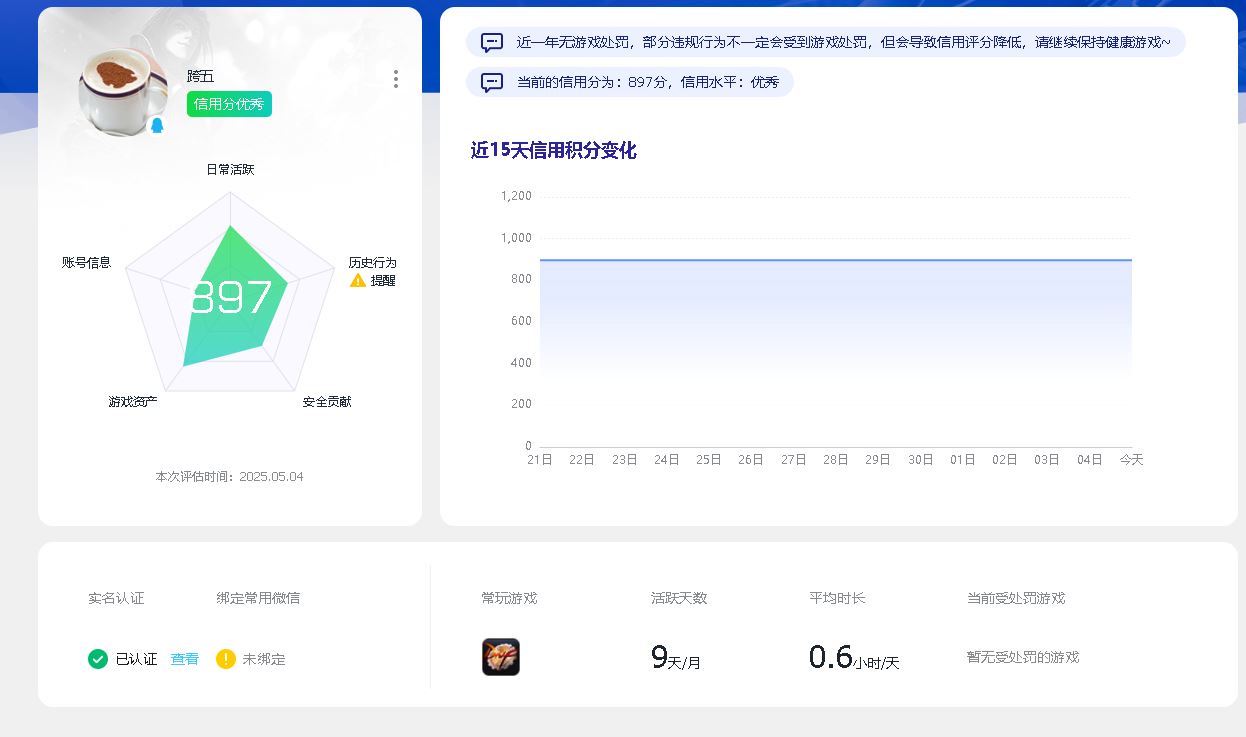Open the three-dot more options menu
This screenshot has height=737, width=1246.
396,79
